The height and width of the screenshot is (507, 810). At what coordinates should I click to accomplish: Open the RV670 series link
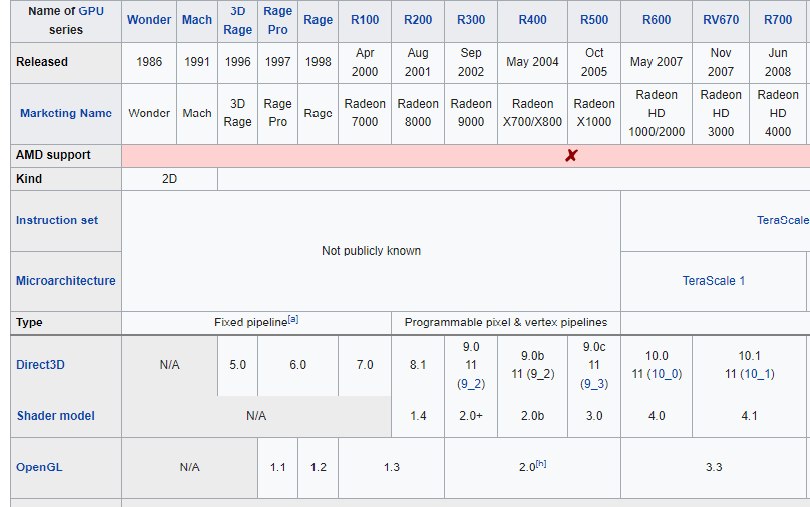pyautogui.click(x=721, y=20)
